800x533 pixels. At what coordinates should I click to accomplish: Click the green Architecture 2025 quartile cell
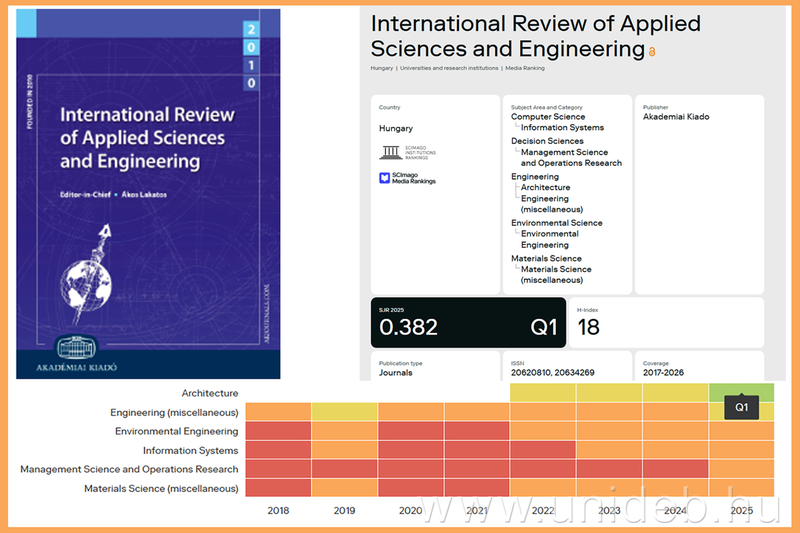(x=741, y=392)
